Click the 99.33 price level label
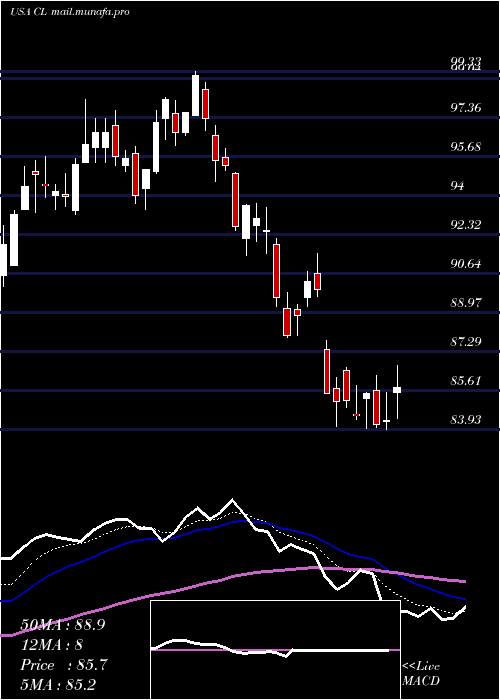 466,62
